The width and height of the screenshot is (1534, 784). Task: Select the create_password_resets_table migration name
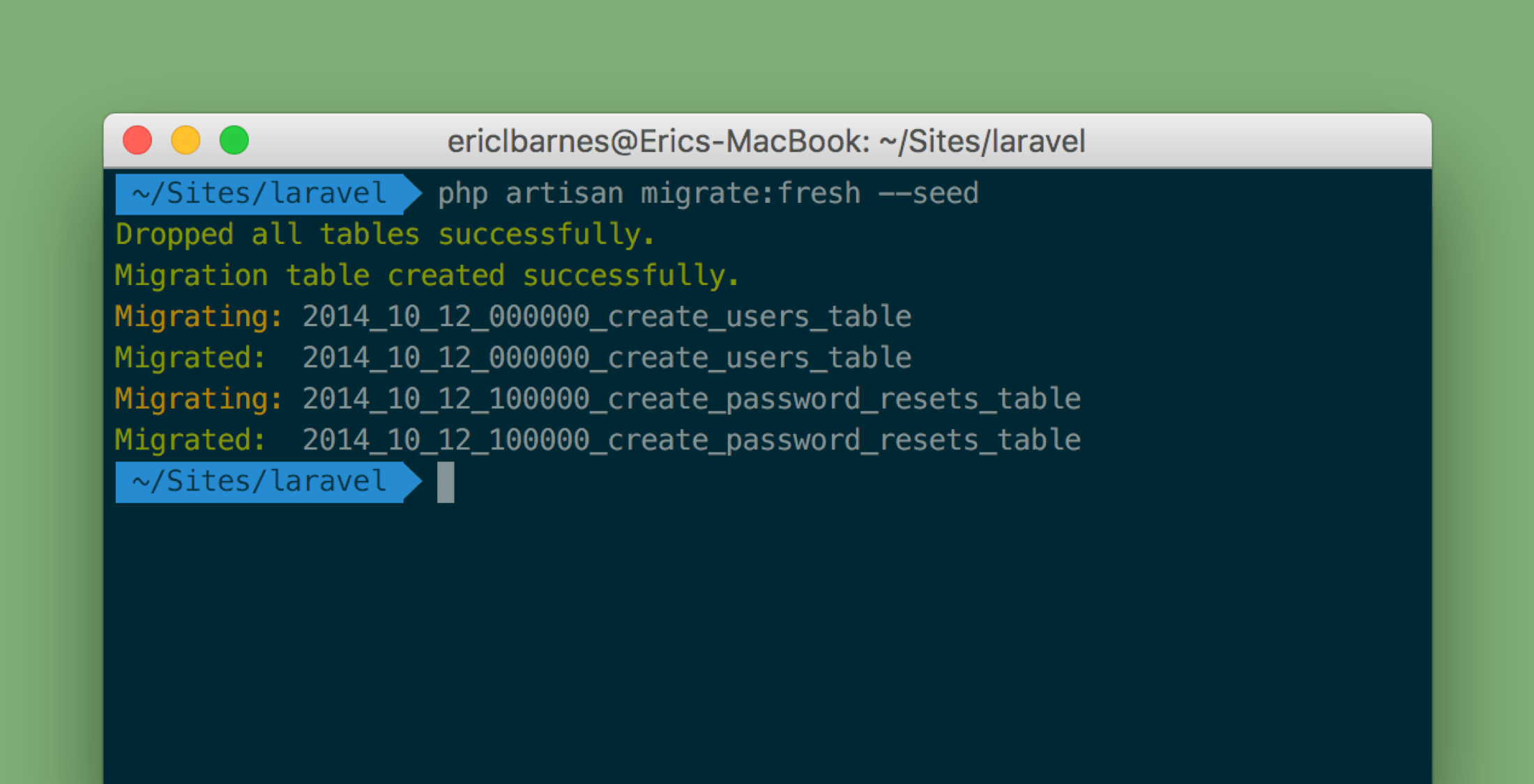click(690, 398)
